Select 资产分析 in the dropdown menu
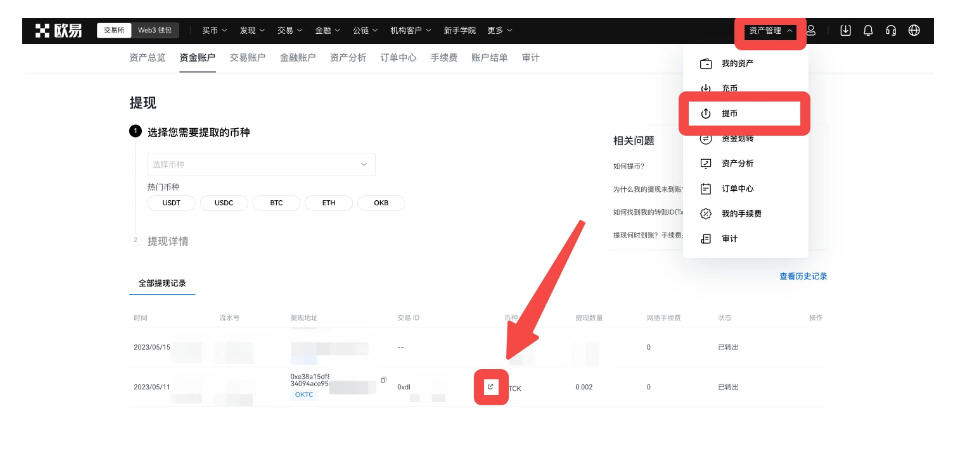Viewport: 974px width, 455px height. [737, 163]
